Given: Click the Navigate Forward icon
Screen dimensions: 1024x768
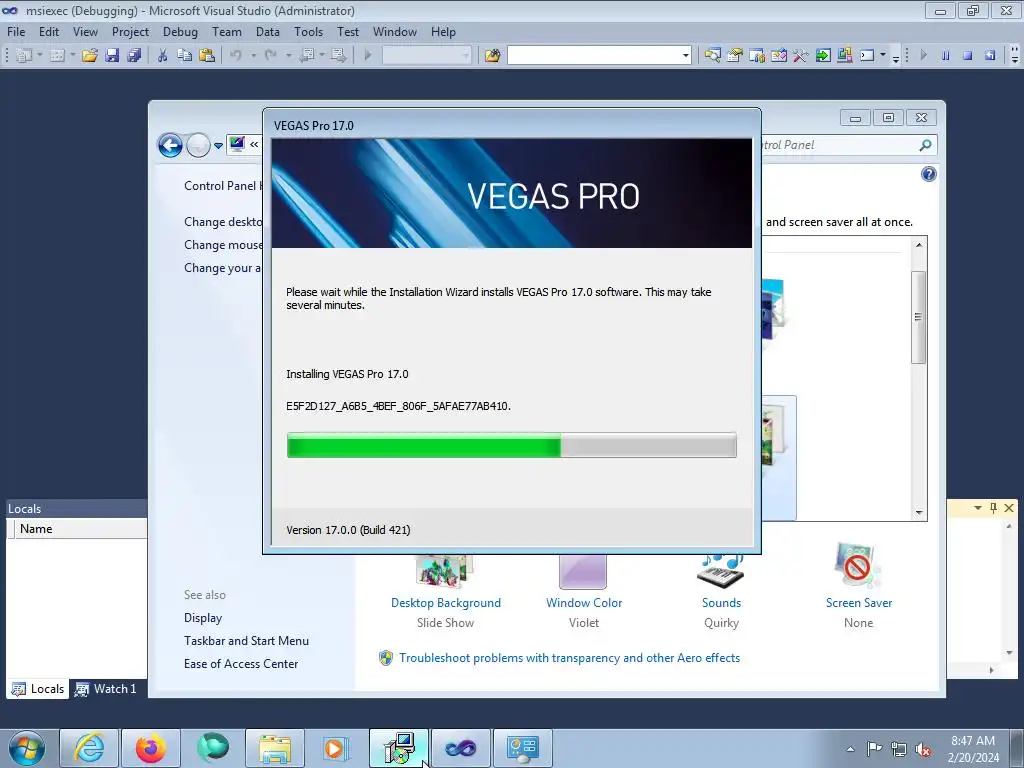Looking at the screenshot, I should coord(338,56).
